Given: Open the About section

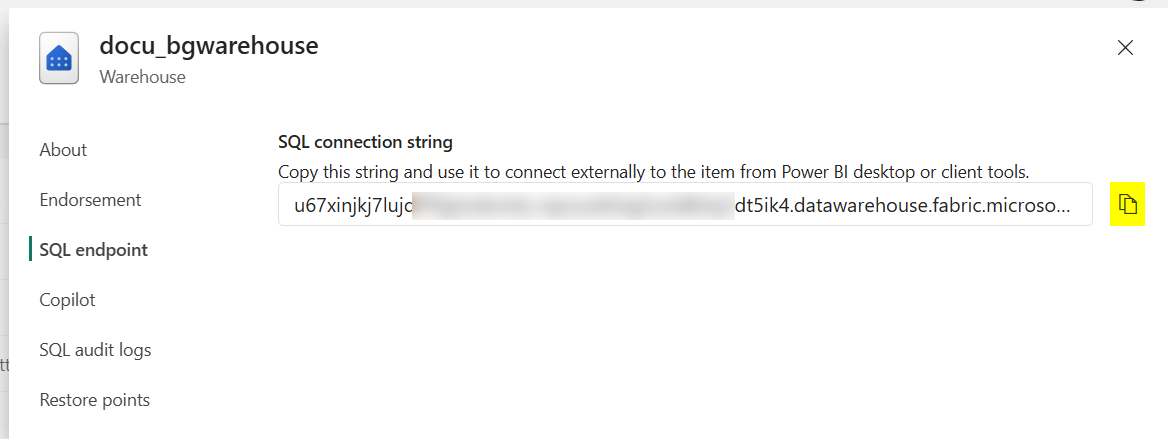Looking at the screenshot, I should [63, 150].
